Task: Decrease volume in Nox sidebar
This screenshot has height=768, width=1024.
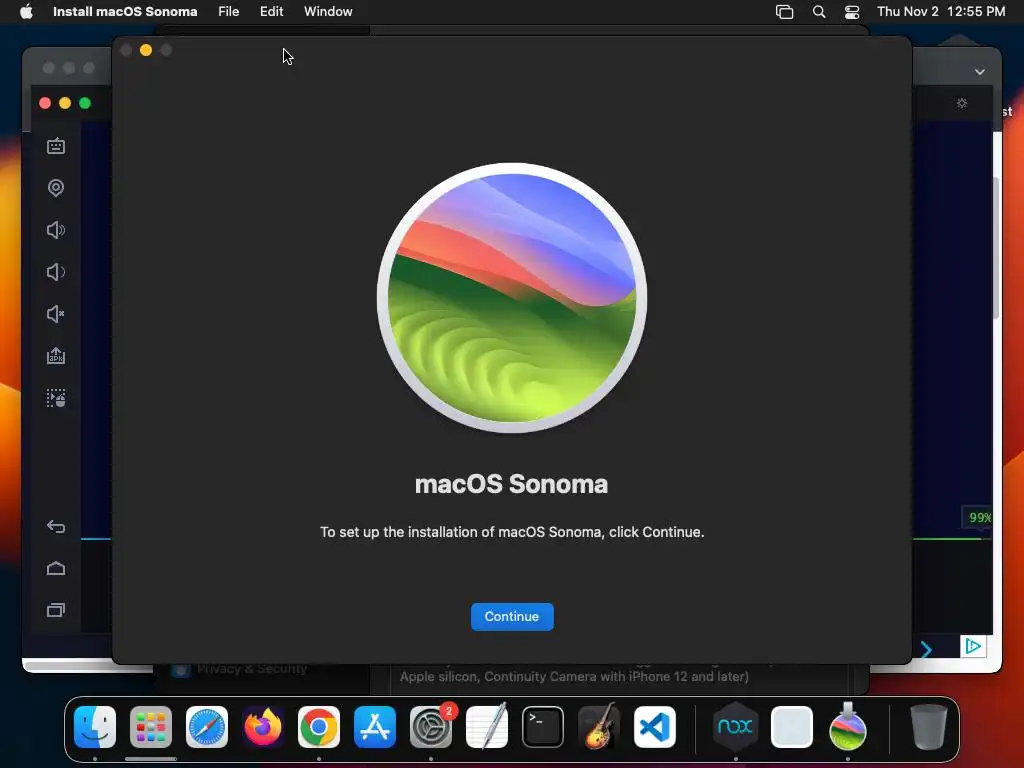Action: (56, 272)
